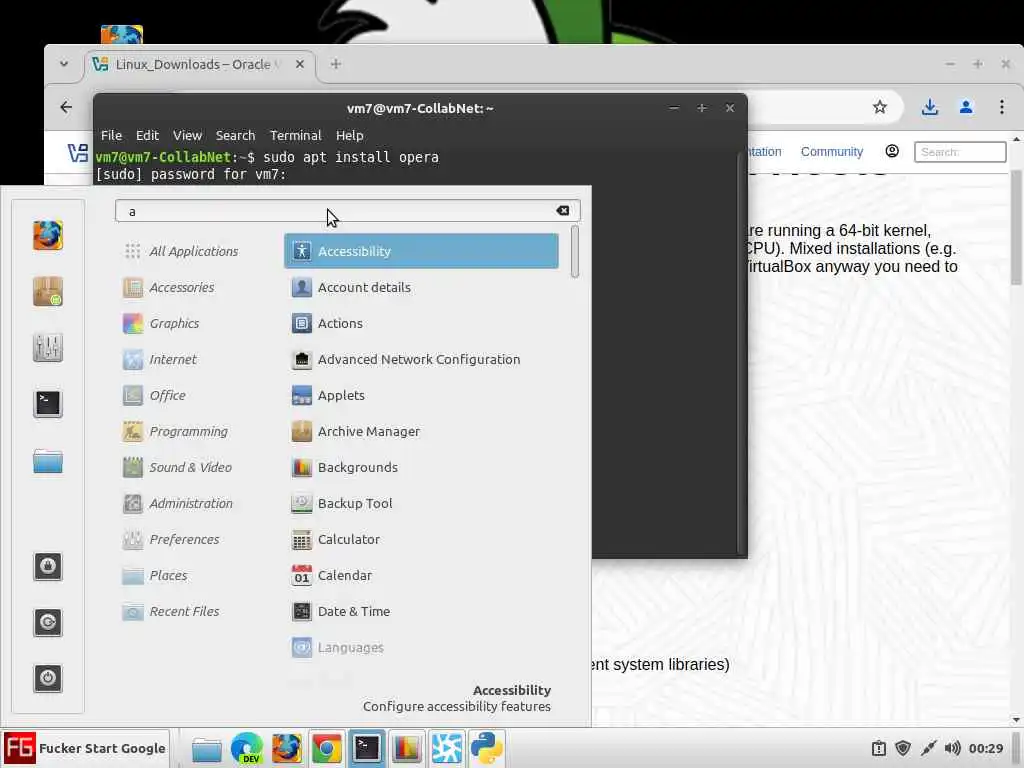
Task: Open Account details
Action: tap(421, 287)
